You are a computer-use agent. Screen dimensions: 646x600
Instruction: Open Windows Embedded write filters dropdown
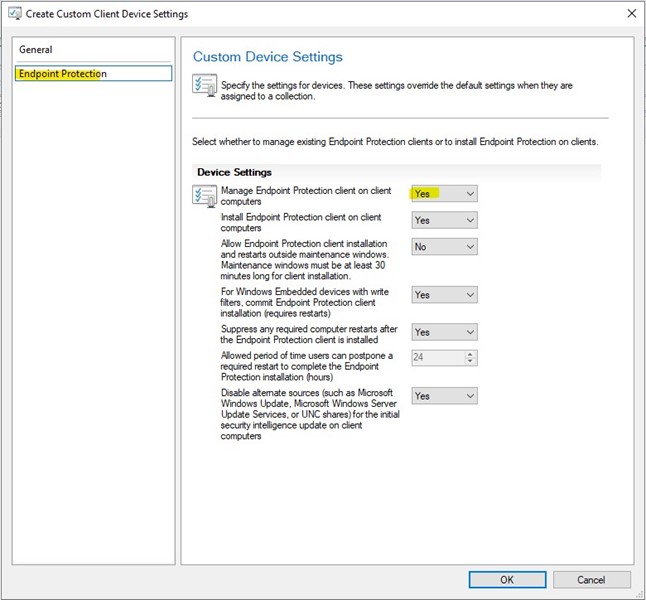(445, 295)
